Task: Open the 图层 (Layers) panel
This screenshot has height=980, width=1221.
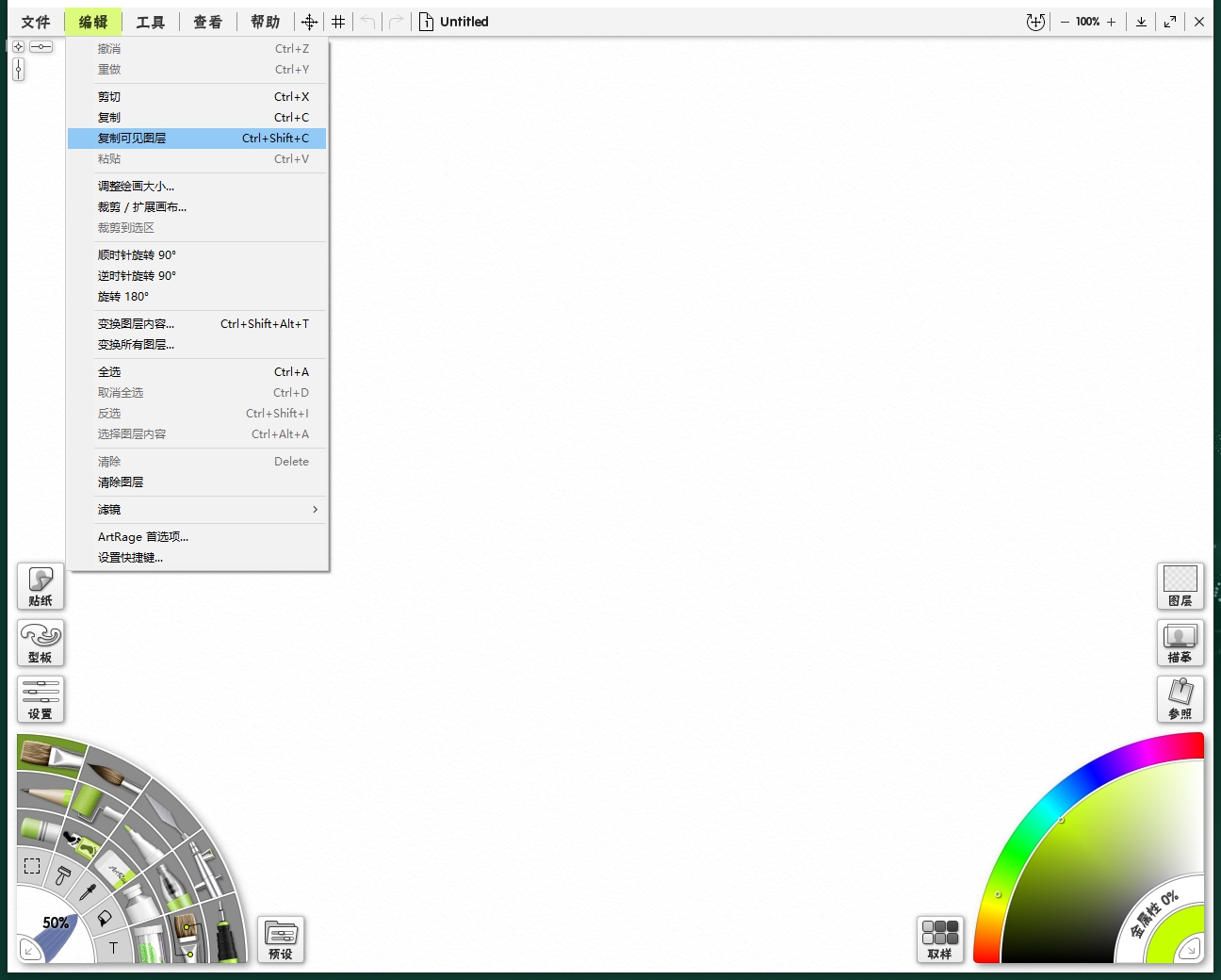Action: 1180,586
